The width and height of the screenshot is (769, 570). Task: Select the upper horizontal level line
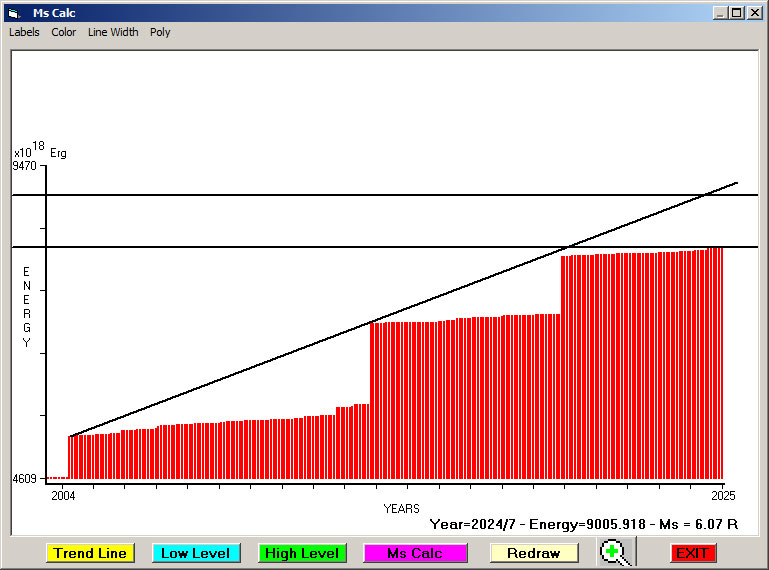pyautogui.click(x=300, y=195)
